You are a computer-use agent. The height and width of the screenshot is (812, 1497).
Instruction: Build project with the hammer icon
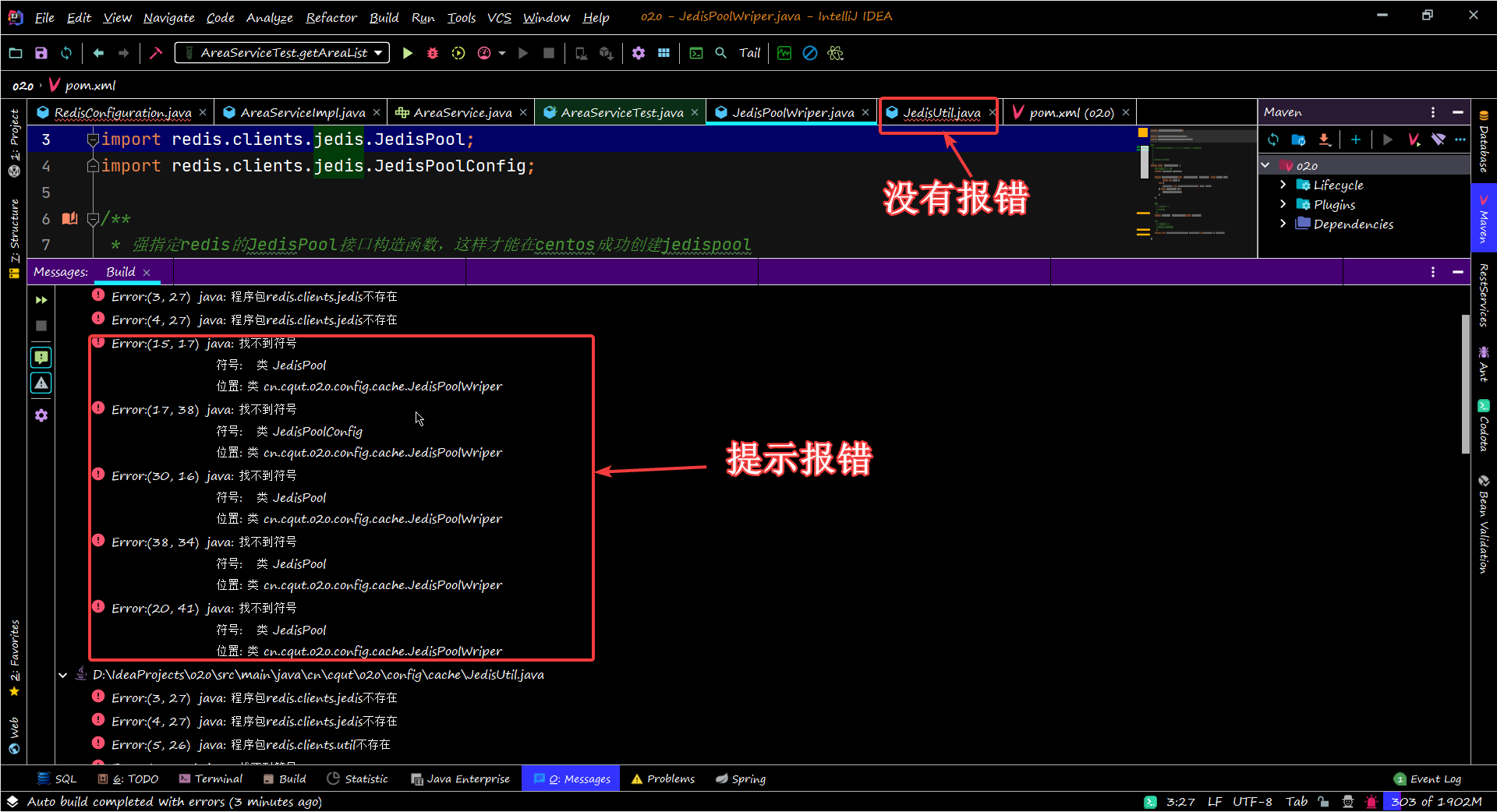156,53
